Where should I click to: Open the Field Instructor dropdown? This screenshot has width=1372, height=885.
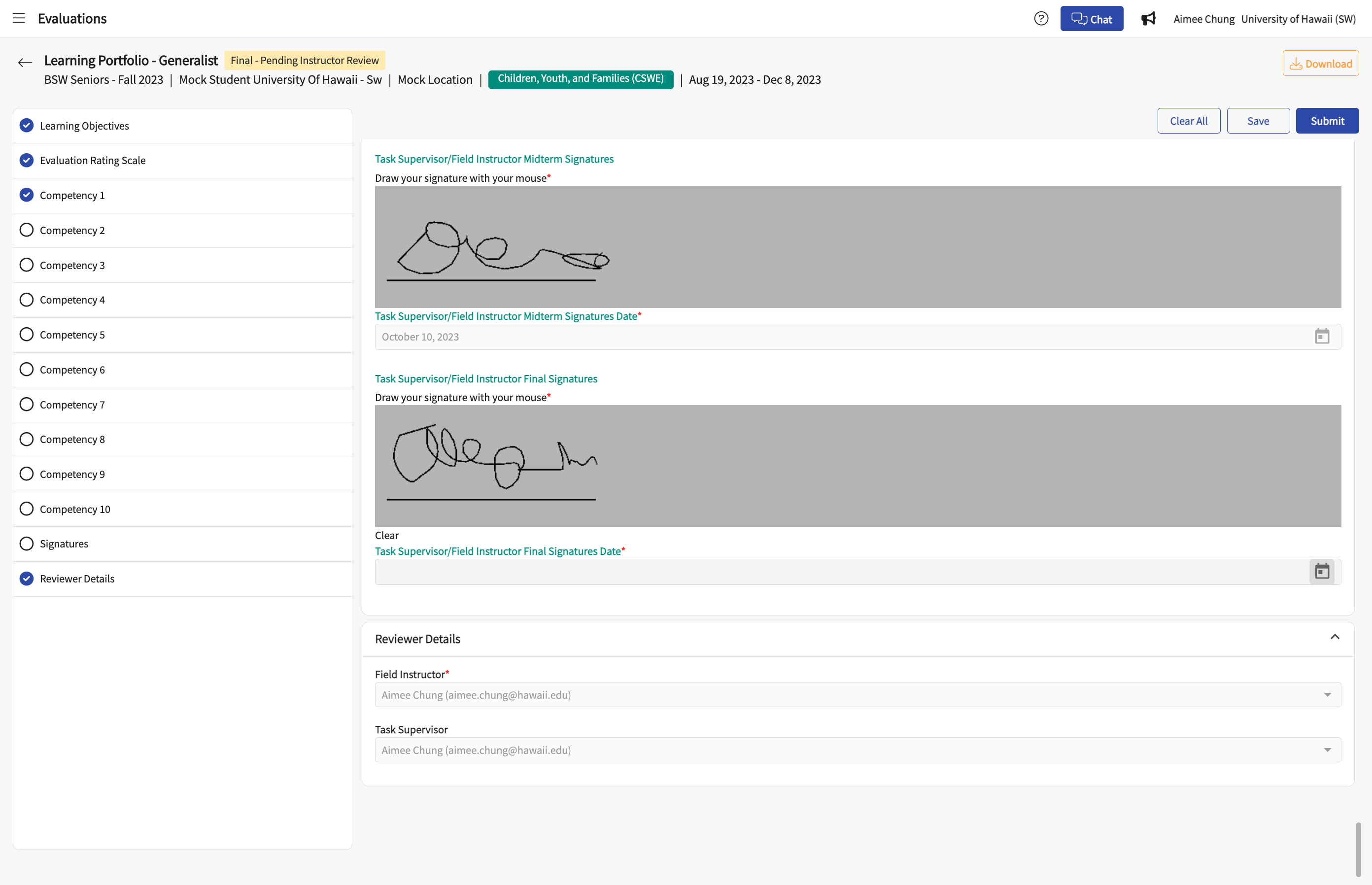pyautogui.click(x=857, y=694)
